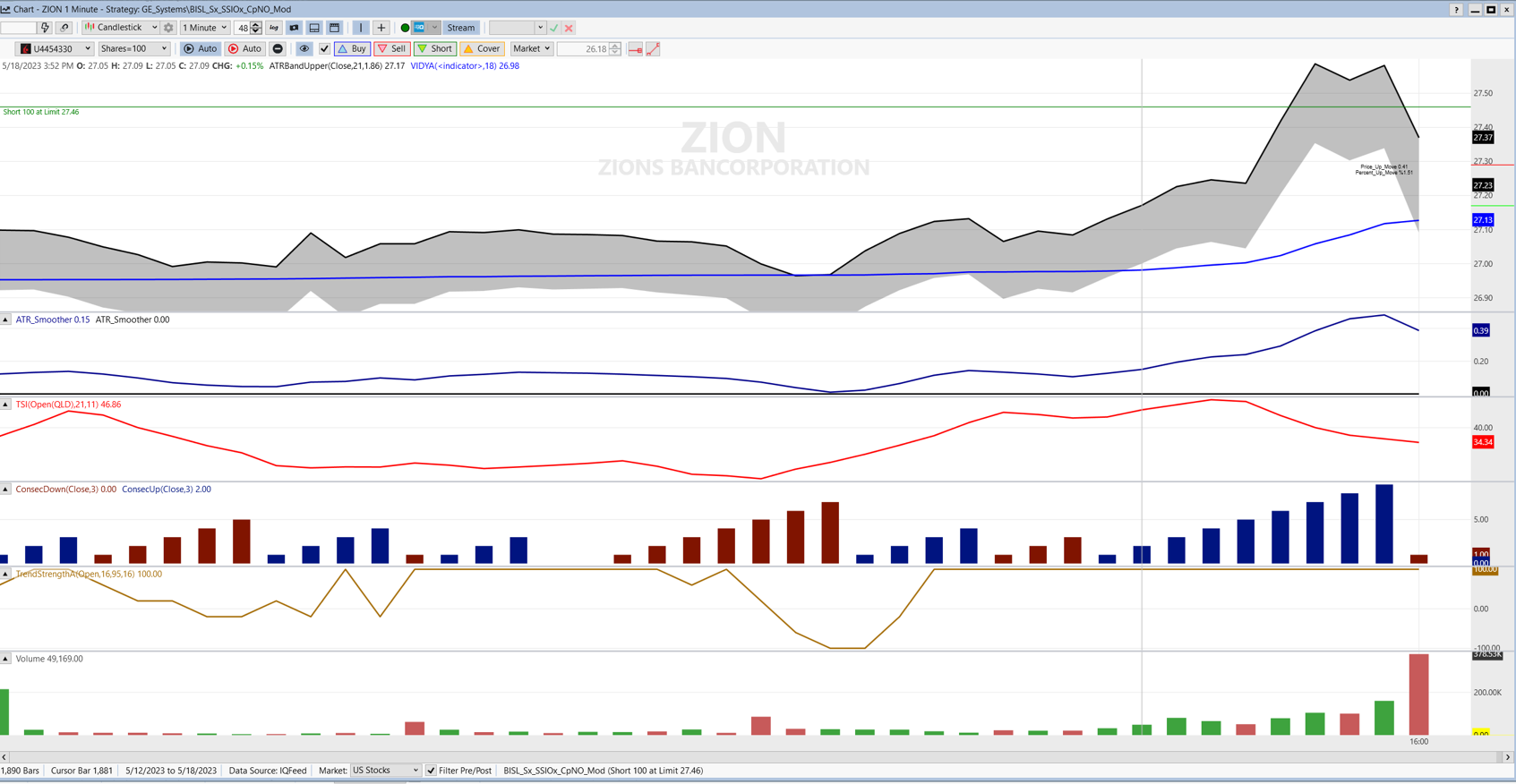Click the horizontal scrollbar right arrow
The image size is (1516, 784).
click(1508, 757)
